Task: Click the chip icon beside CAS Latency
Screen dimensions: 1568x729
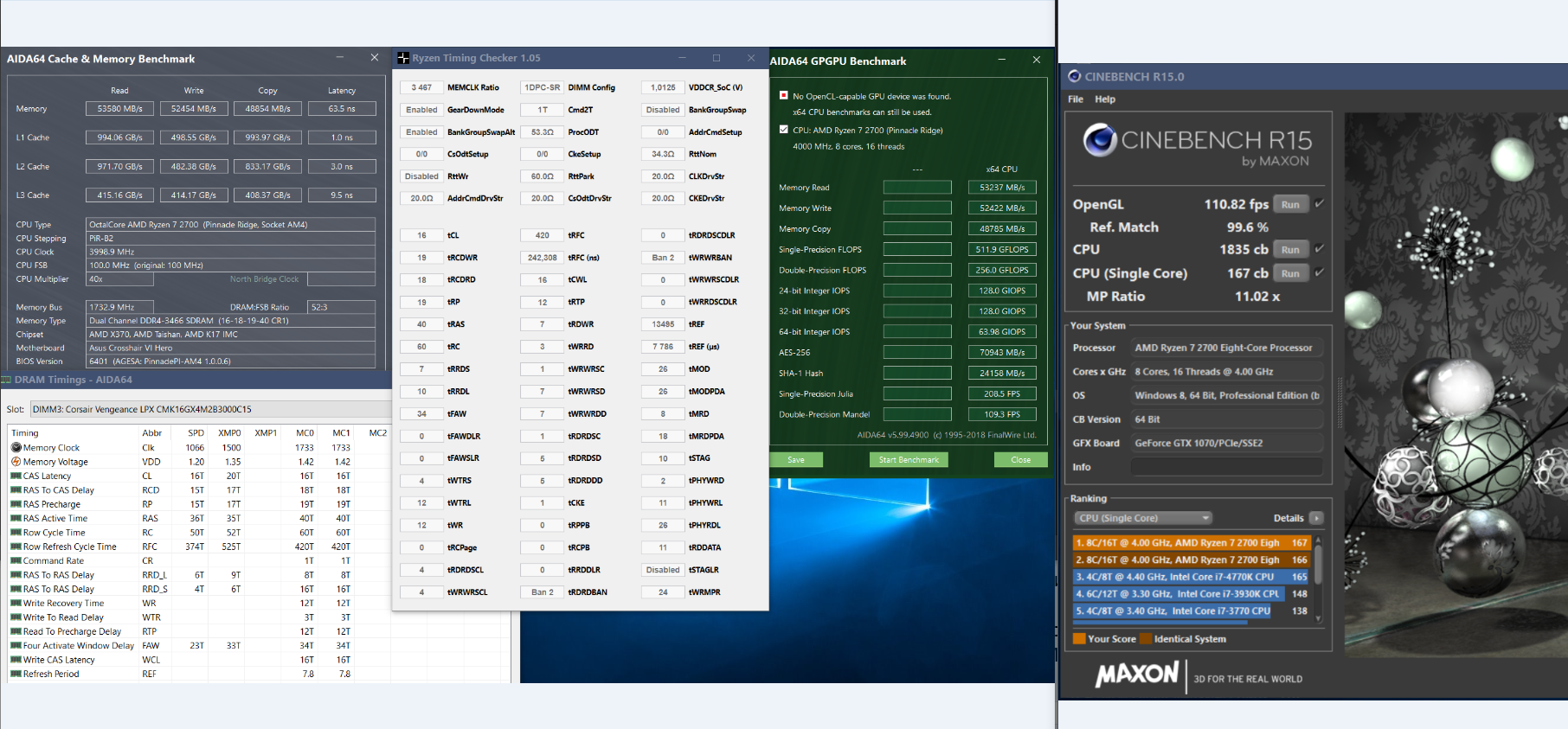Action: tap(16, 476)
